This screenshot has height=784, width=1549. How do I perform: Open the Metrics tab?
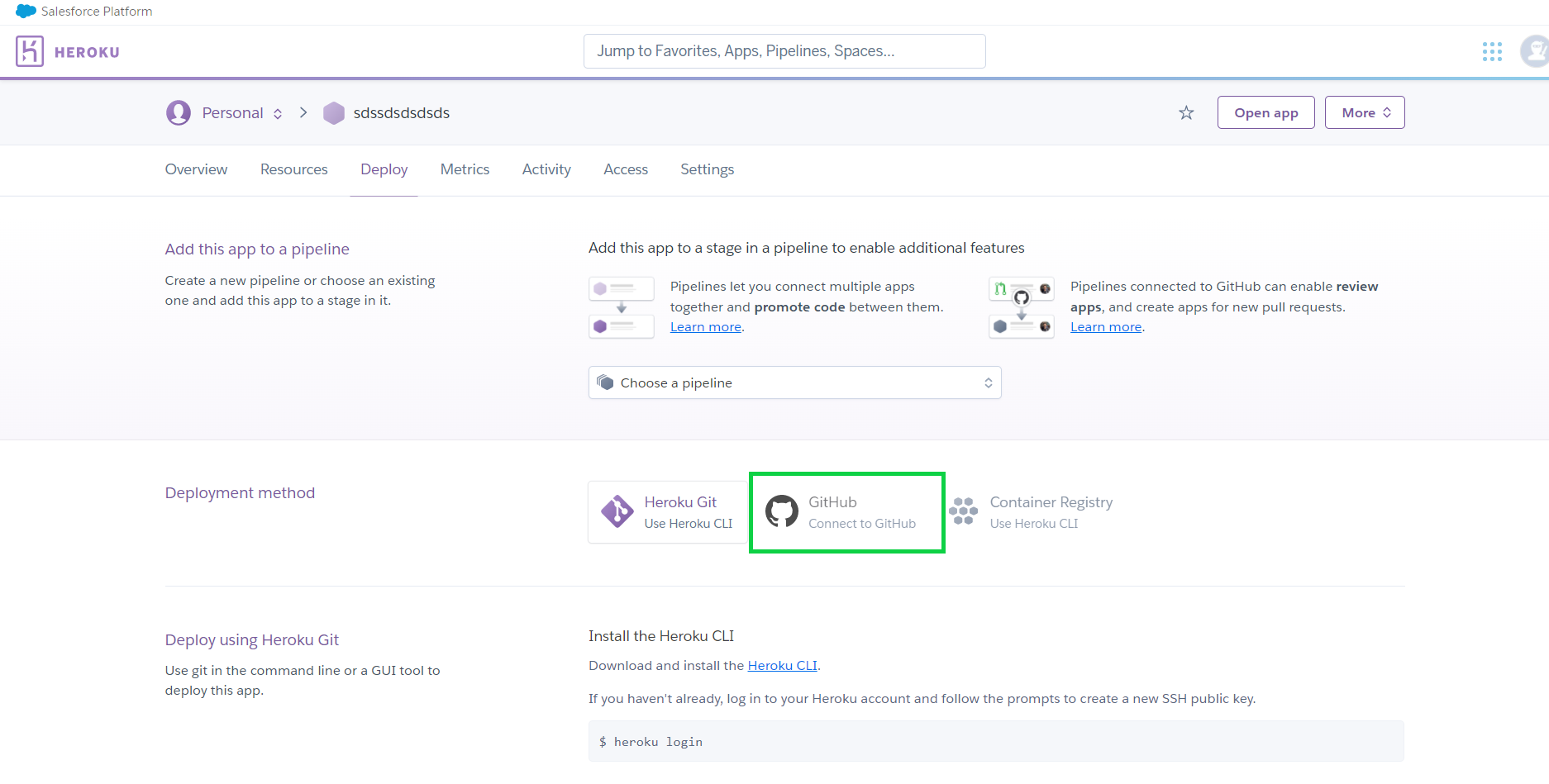(x=465, y=169)
